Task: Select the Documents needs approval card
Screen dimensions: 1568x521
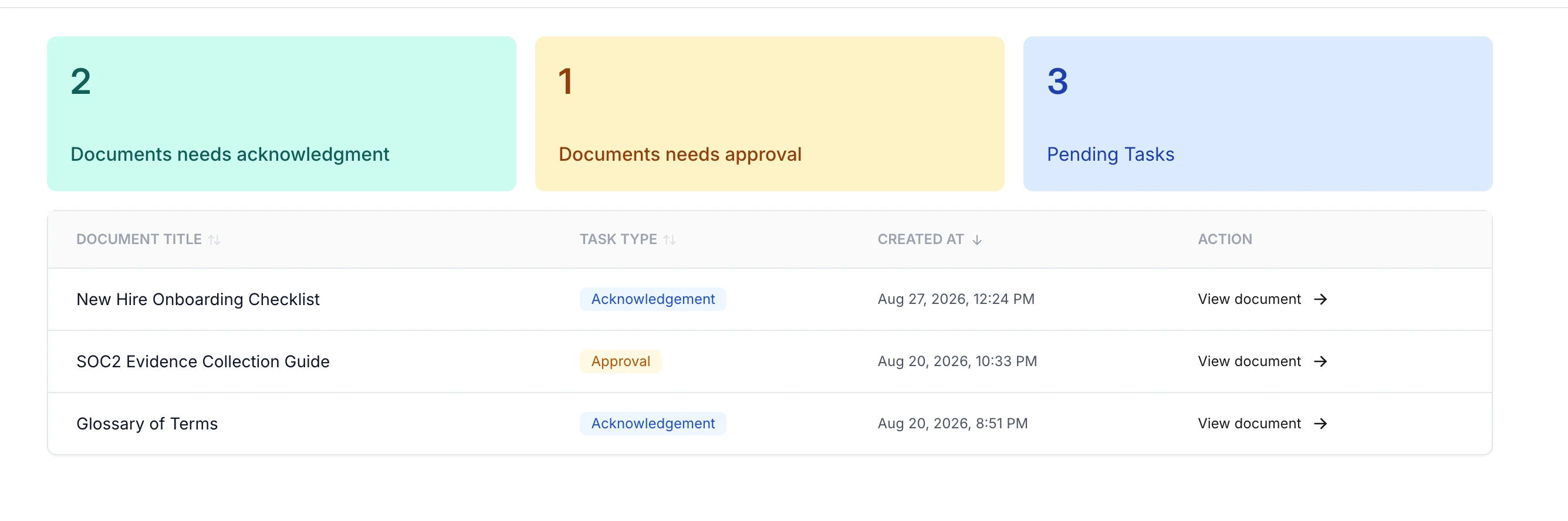Action: [769, 114]
